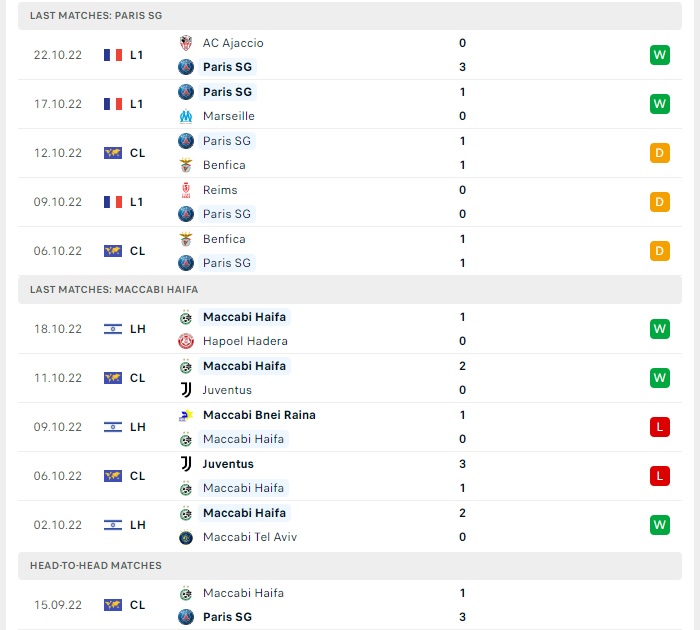Click the 3 score in the 15.09.22 match

point(462,617)
